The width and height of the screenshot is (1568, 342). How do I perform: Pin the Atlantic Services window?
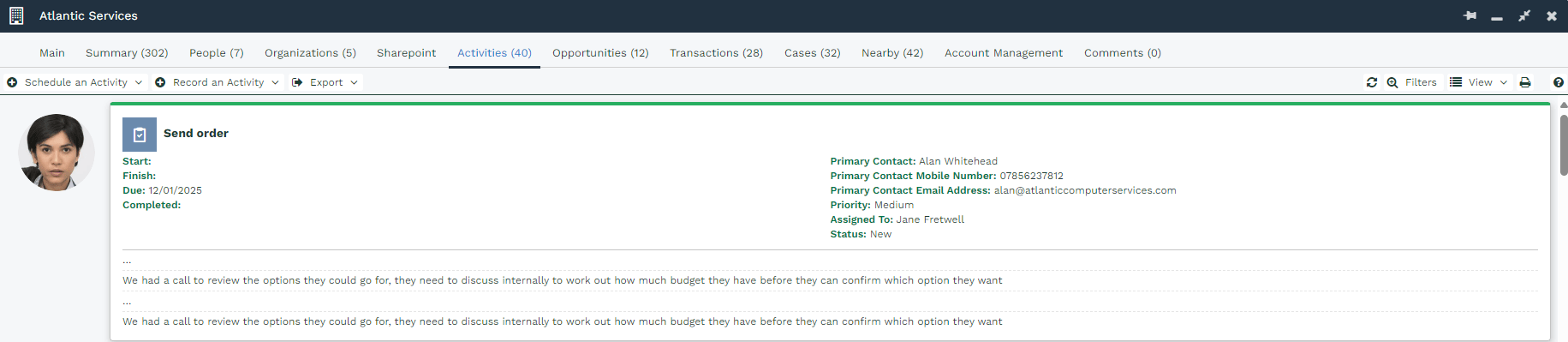[x=1470, y=15]
